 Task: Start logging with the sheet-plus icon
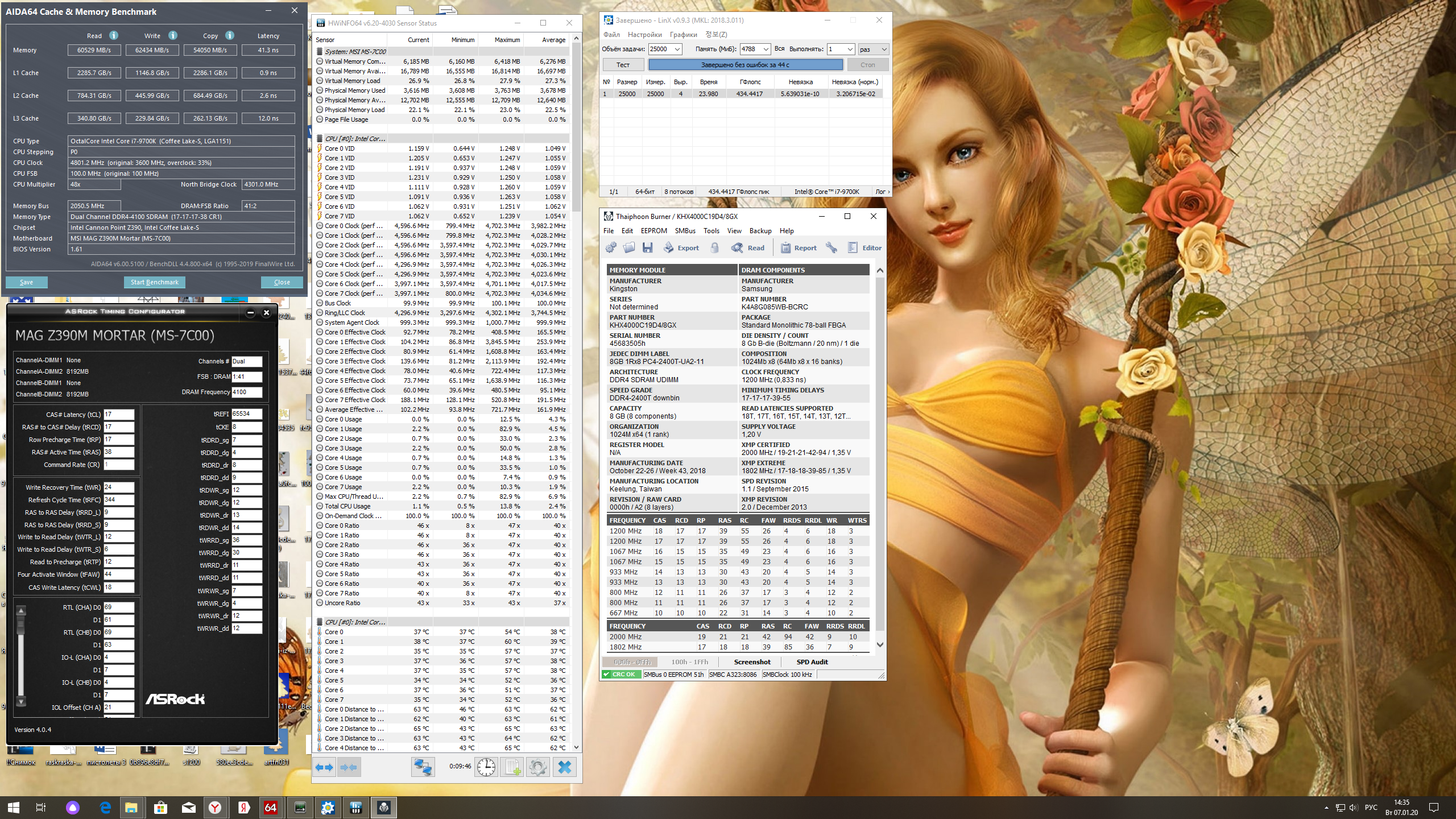coord(512,767)
